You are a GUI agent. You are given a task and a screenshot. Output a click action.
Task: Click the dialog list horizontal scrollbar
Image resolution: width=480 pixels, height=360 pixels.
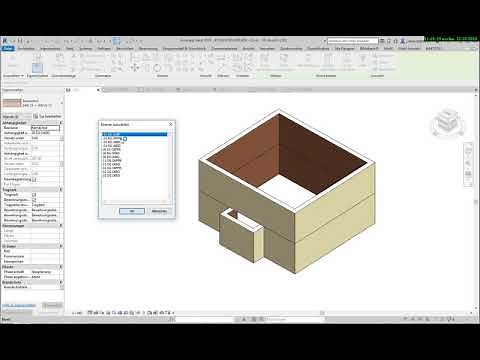[135, 202]
